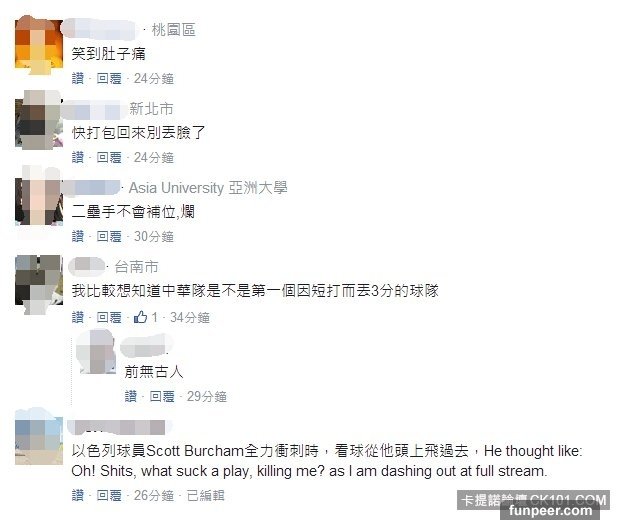Screen dimensions: 620x520
Task: Reply to the 前無古人 comment
Action: pos(162,396)
